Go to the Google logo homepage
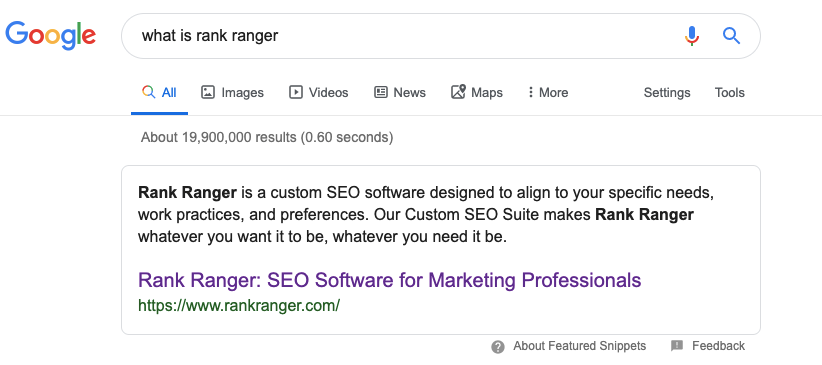Image resolution: width=822 pixels, height=365 pixels. (51, 35)
